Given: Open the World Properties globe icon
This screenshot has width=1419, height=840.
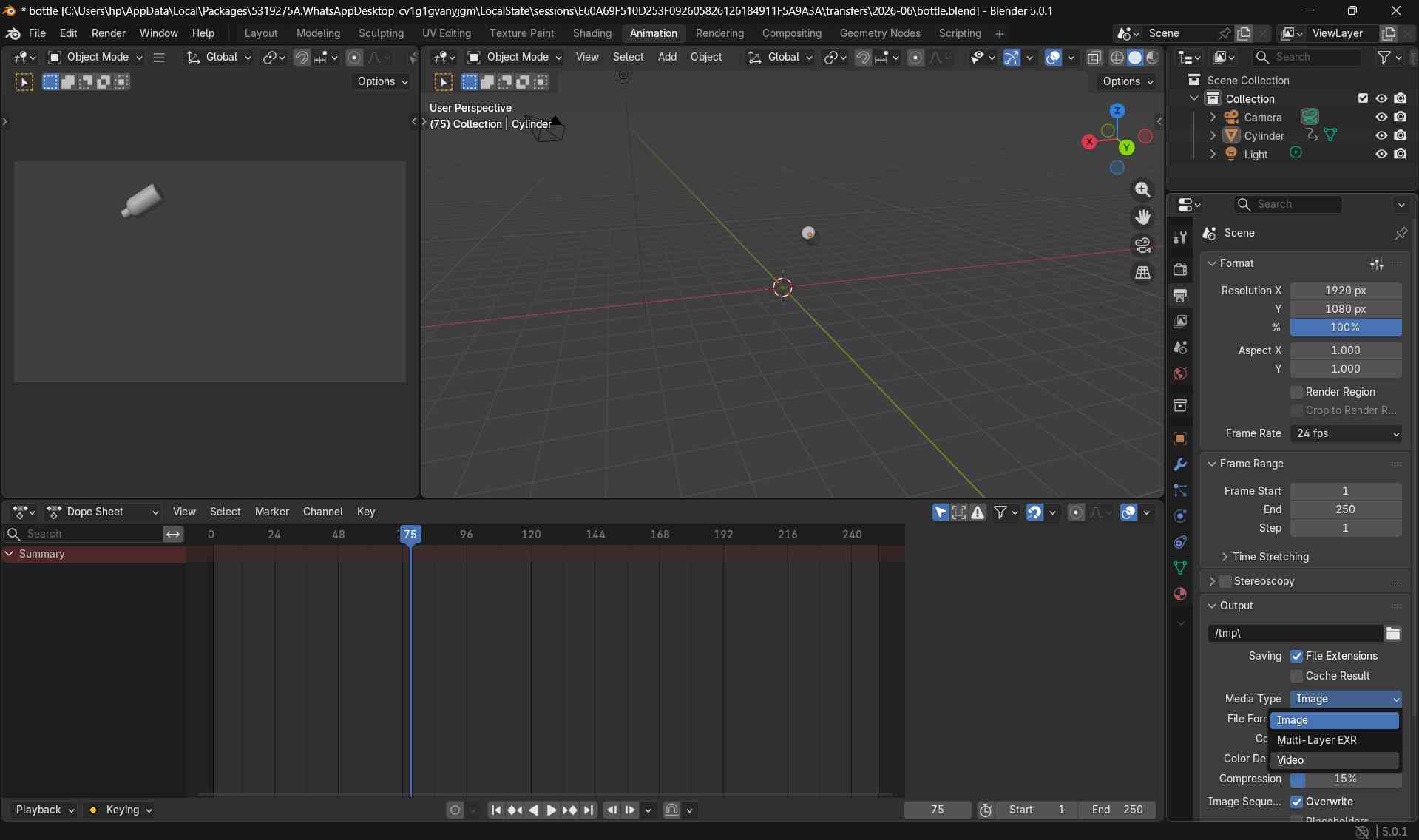Looking at the screenshot, I should tap(1180, 373).
